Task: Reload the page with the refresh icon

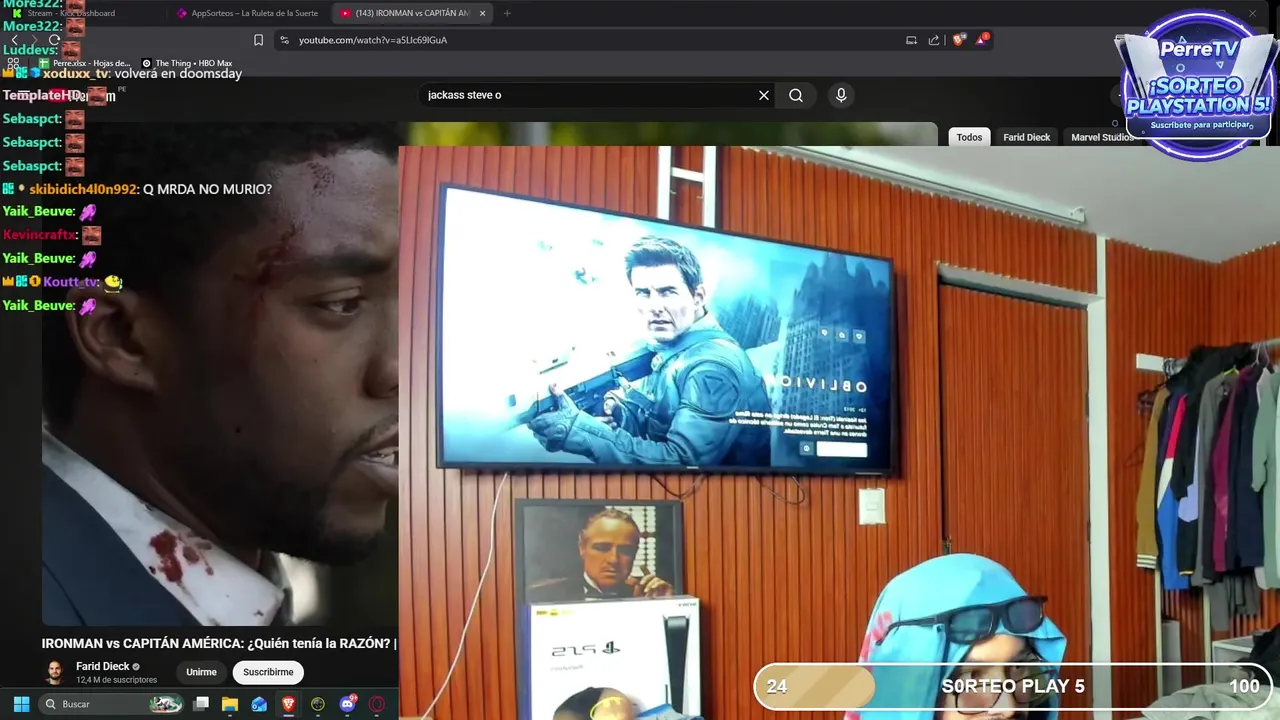Action: pos(54,40)
